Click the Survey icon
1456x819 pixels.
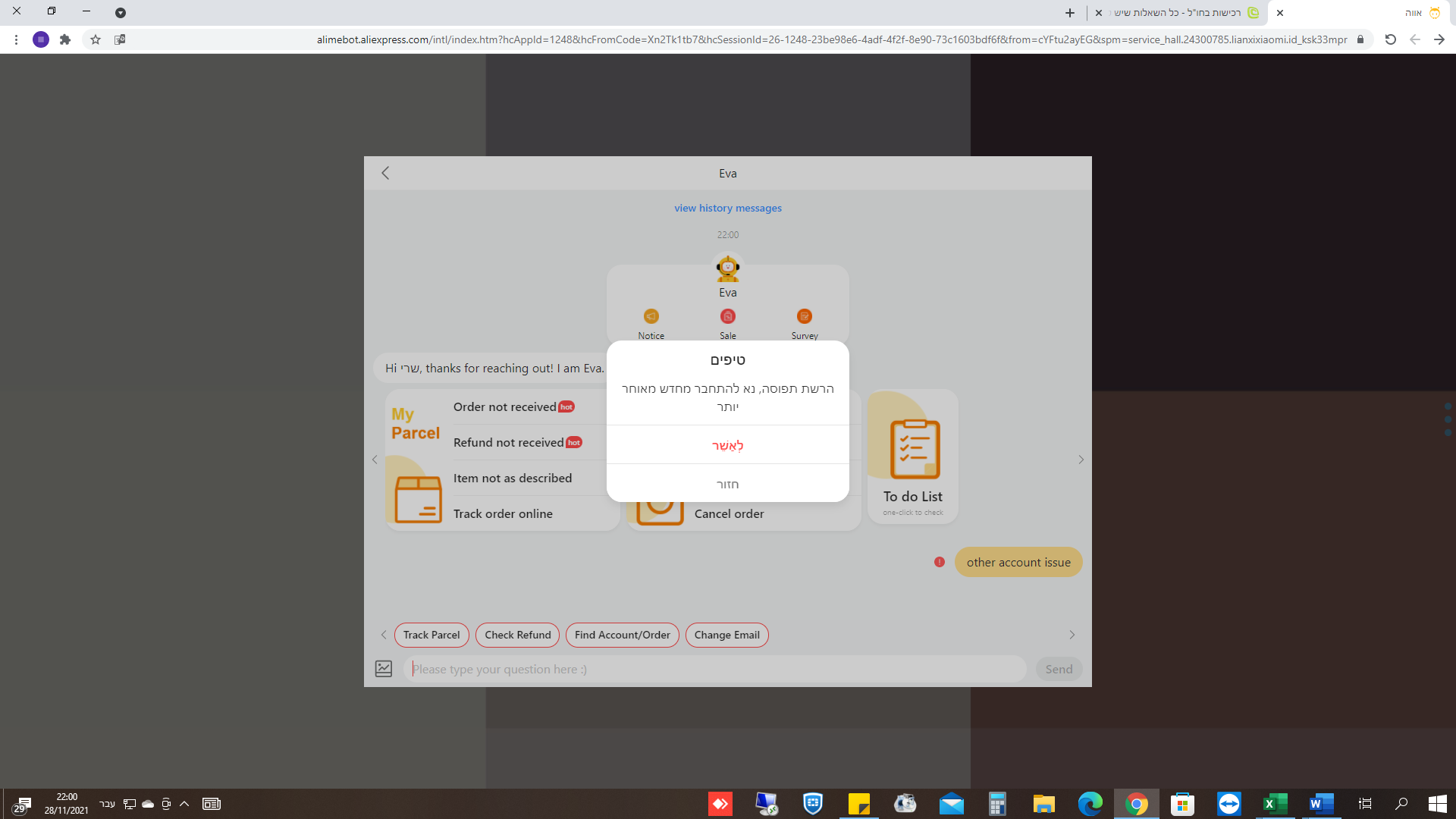(x=804, y=316)
